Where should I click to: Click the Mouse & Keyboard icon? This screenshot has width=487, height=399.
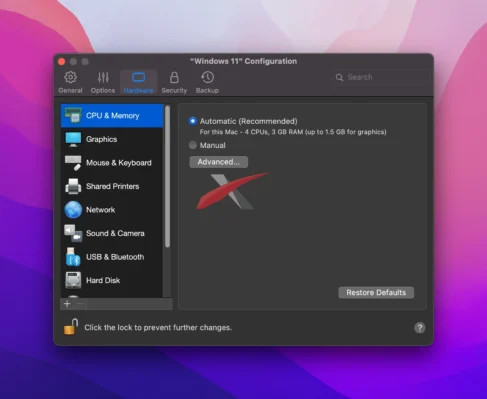click(73, 163)
